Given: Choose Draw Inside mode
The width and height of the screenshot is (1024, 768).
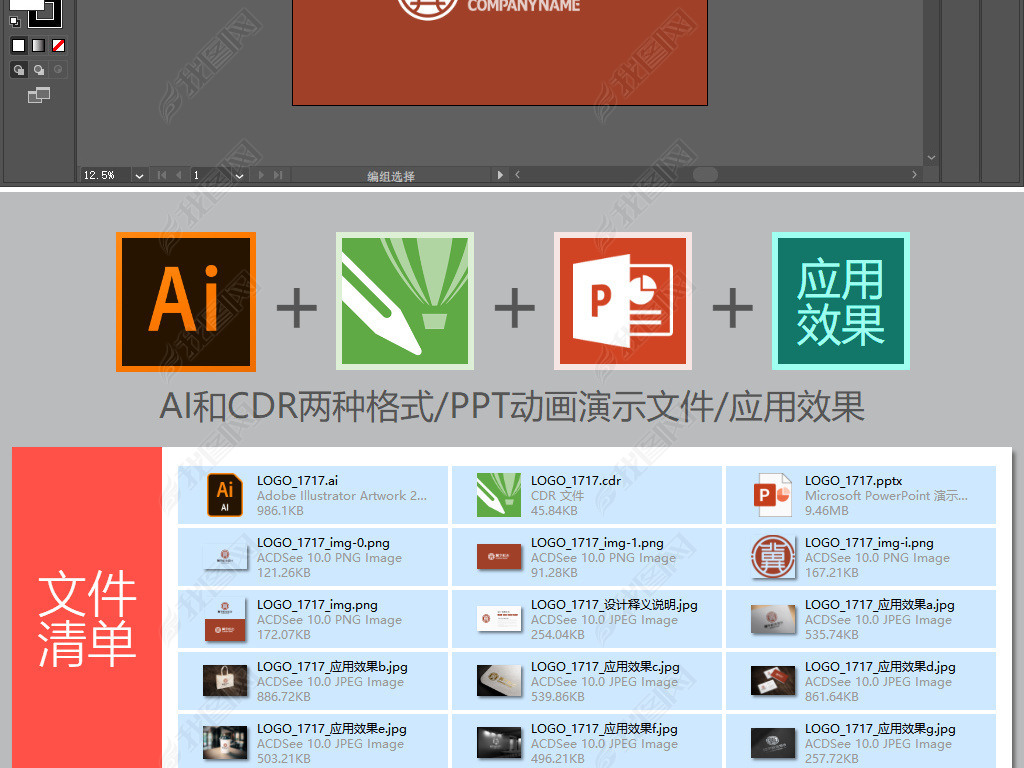Looking at the screenshot, I should pyautogui.click(x=58, y=69).
